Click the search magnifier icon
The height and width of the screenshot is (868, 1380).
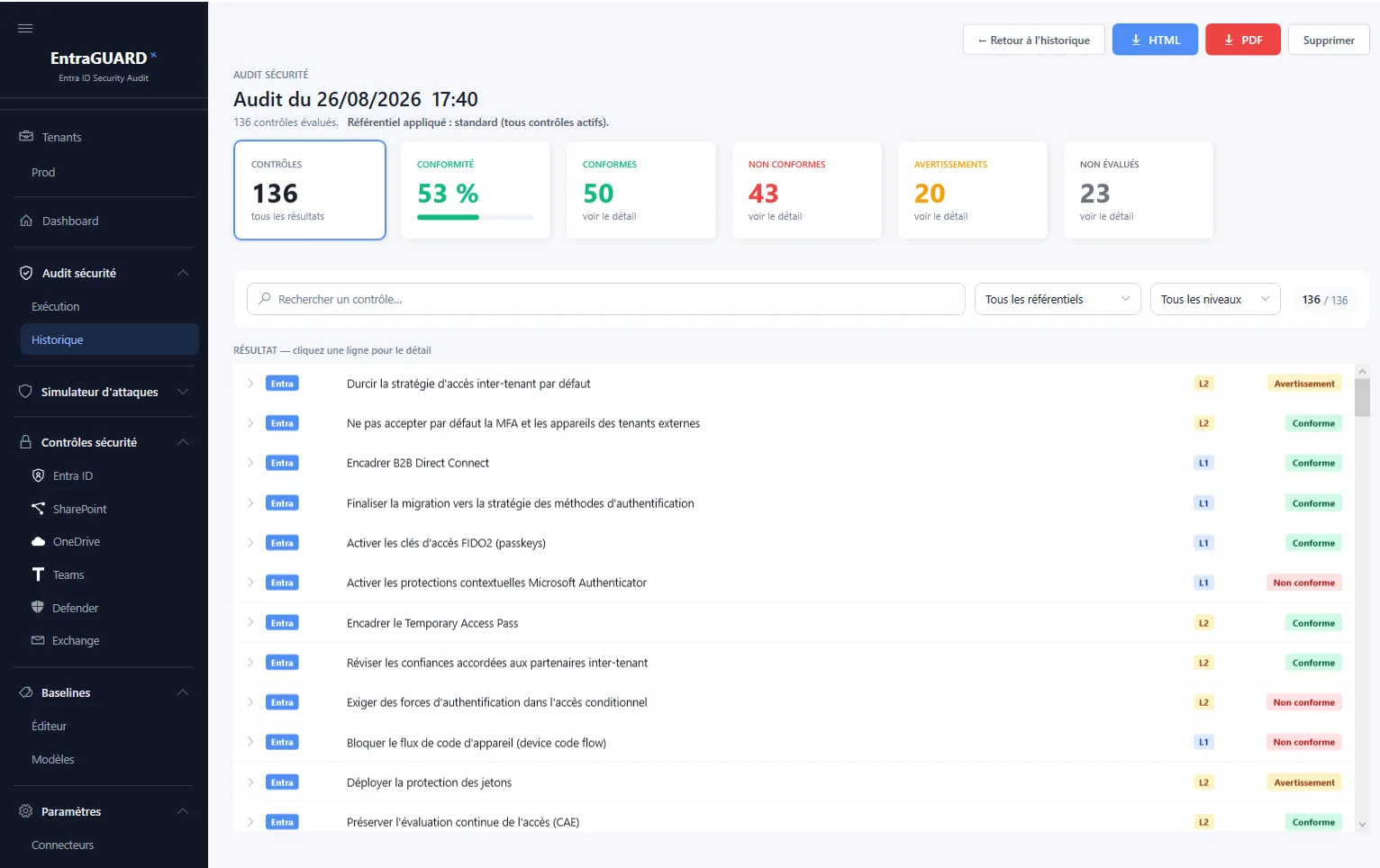[x=265, y=299]
